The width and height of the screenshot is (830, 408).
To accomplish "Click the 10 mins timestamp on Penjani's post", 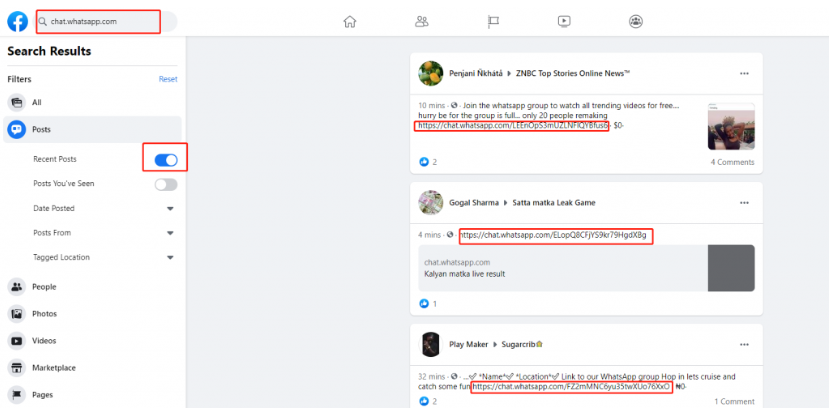I will pyautogui.click(x=431, y=105).
